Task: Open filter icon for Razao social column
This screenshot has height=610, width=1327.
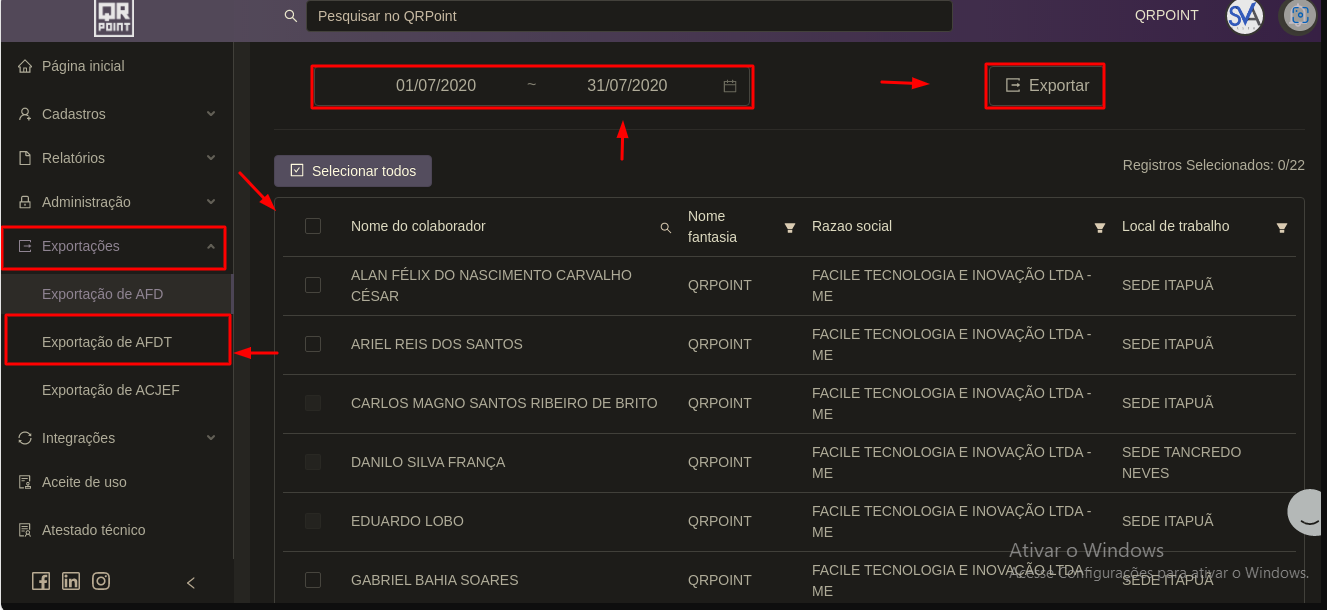Action: pyautogui.click(x=1100, y=228)
